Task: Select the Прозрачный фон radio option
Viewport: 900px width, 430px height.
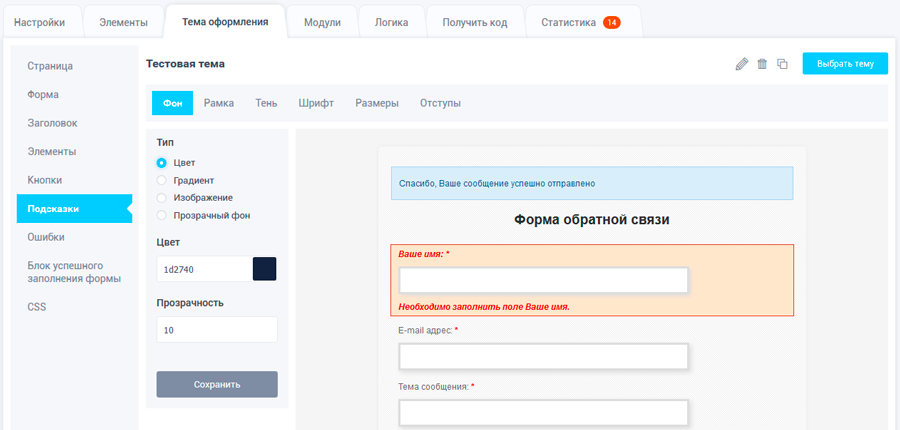Action: [162, 215]
